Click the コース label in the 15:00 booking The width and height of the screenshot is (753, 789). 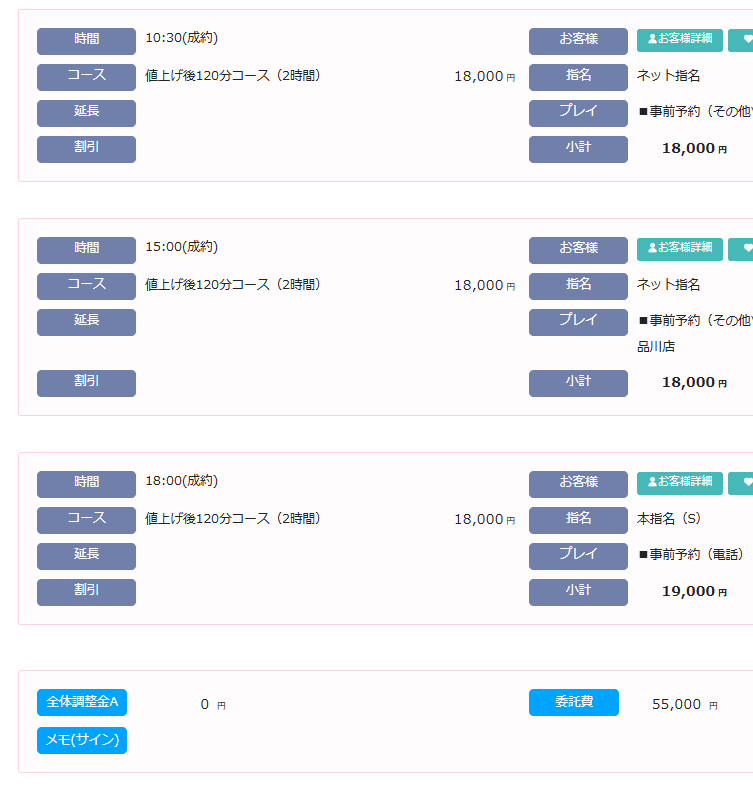pos(86,286)
